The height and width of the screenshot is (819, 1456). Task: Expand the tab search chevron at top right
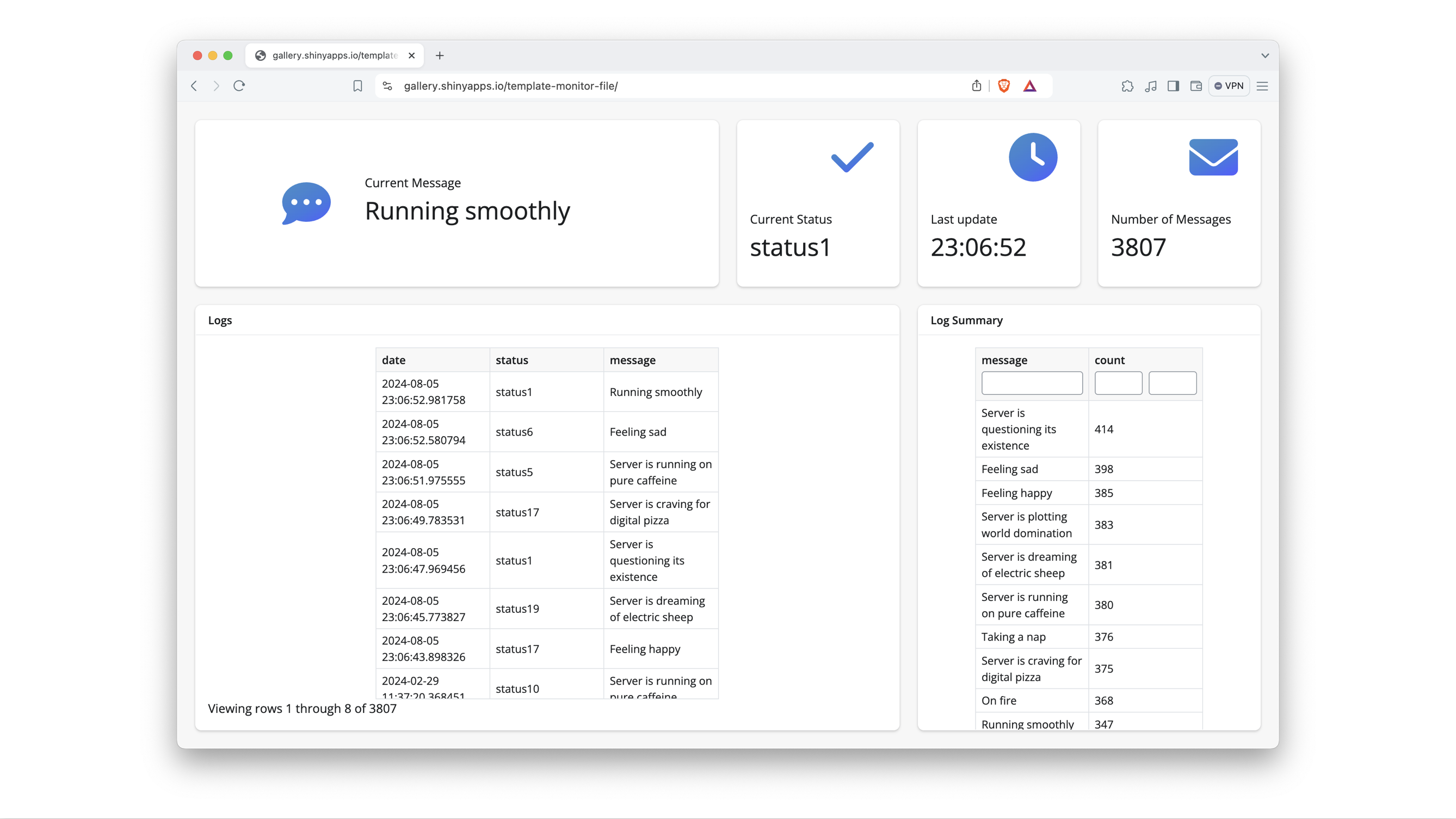point(1265,55)
